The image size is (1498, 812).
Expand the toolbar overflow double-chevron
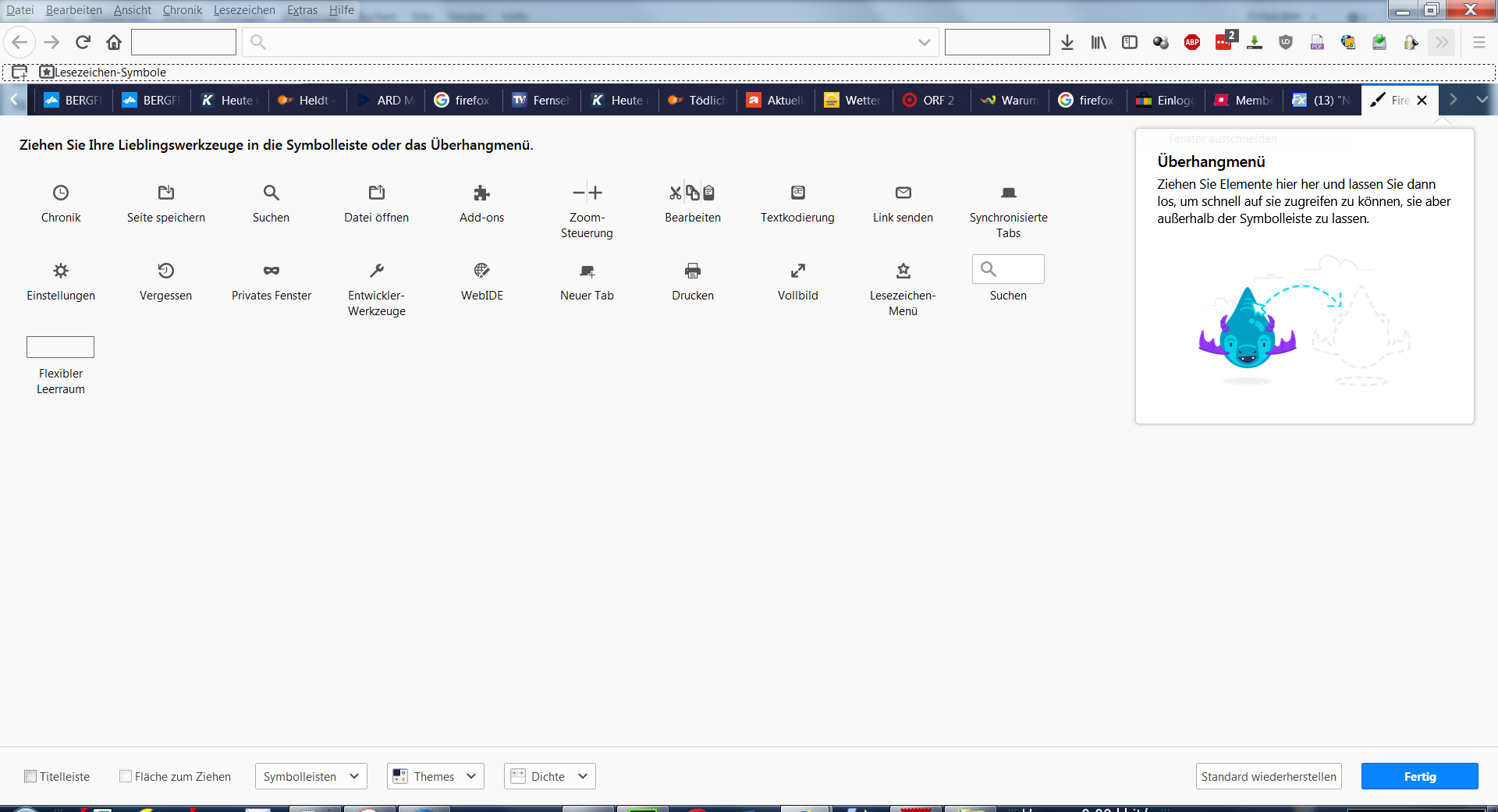pyautogui.click(x=1442, y=42)
